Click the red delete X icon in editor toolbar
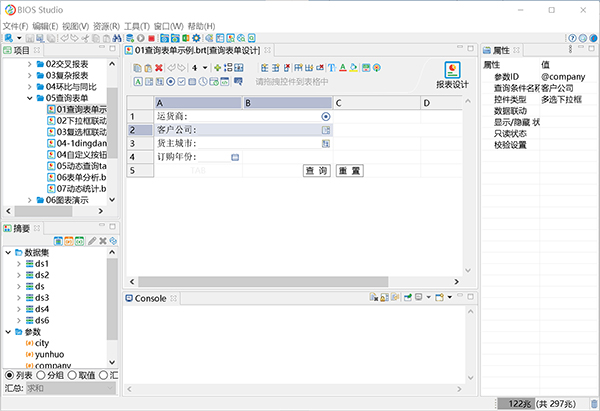The height and width of the screenshot is (411, 600). click(160, 68)
